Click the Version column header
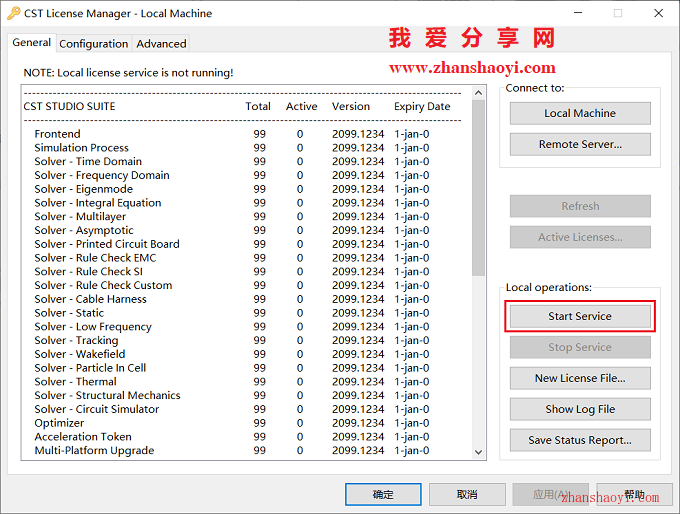The width and height of the screenshot is (680, 514). pos(351,107)
